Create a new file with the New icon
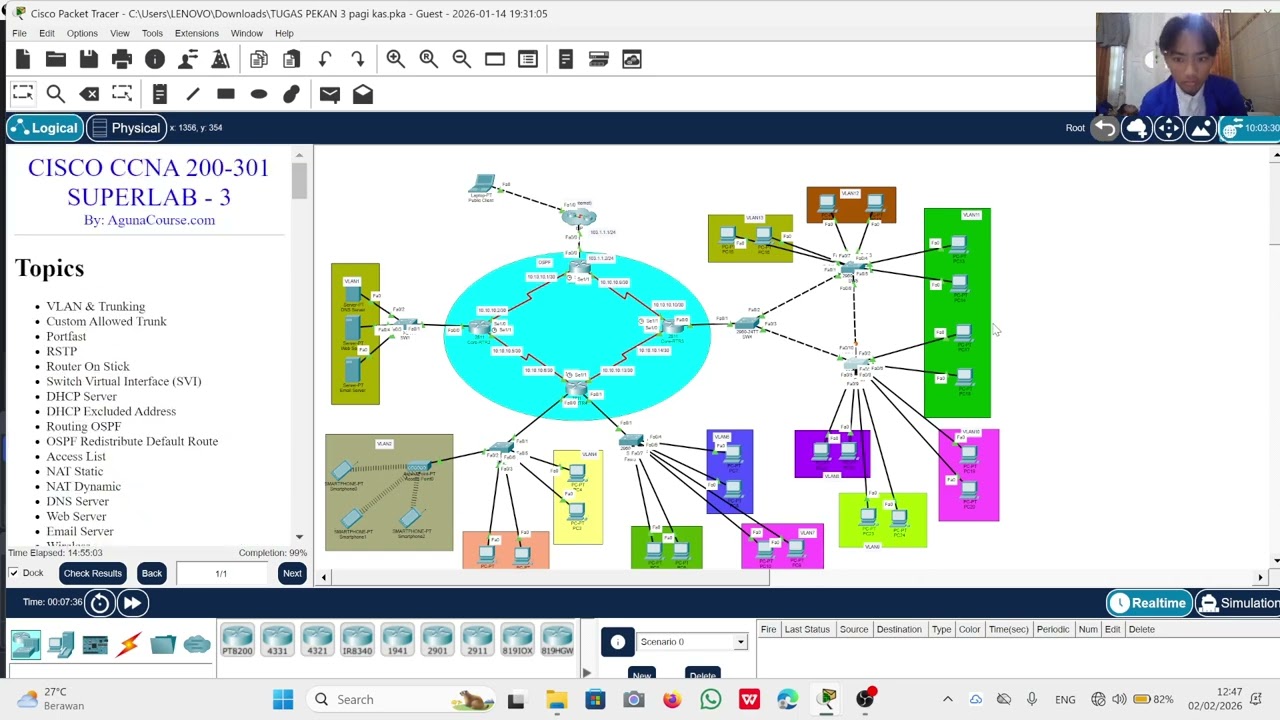 pos(23,60)
